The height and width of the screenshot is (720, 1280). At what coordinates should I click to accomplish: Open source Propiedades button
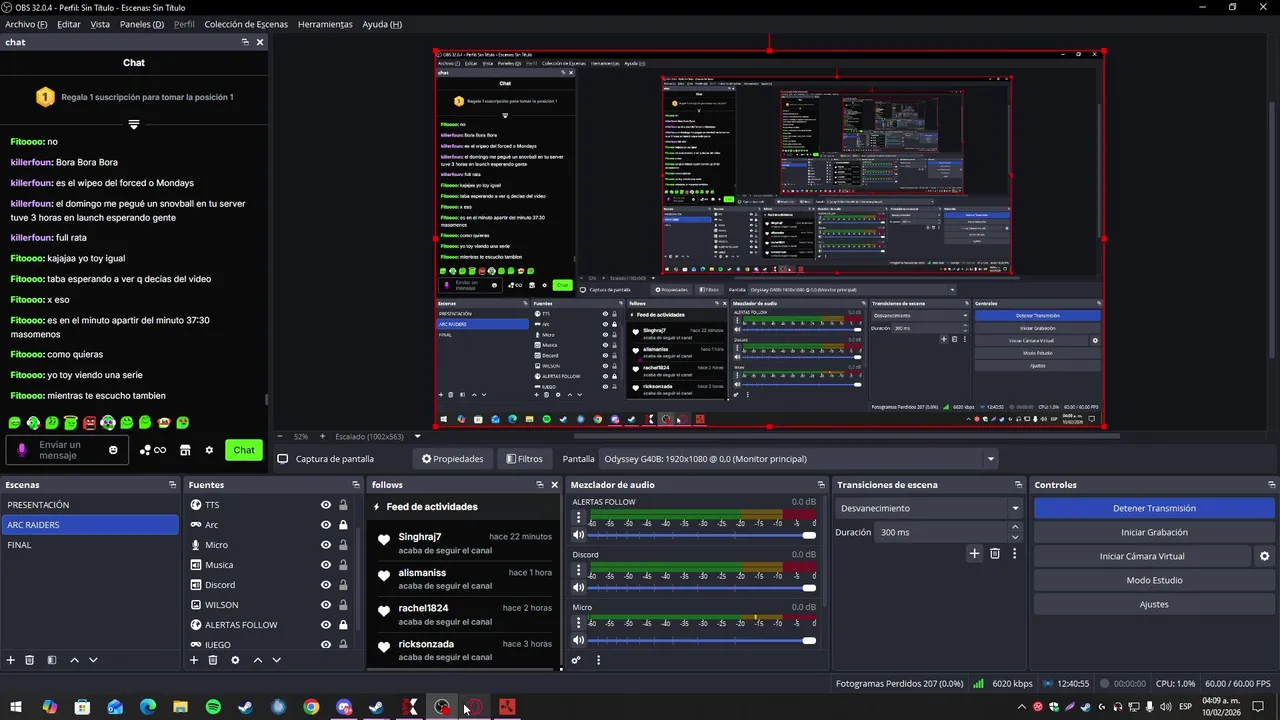point(452,459)
